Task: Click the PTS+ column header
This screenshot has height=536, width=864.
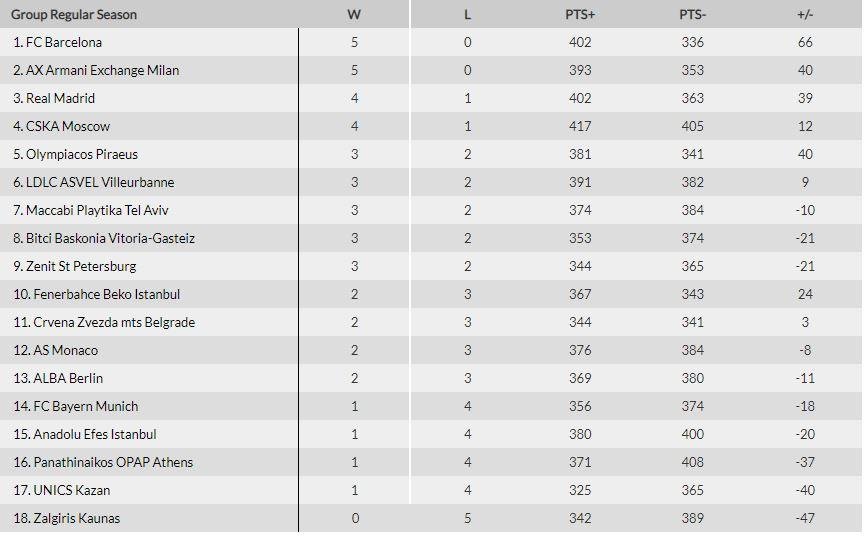Action: [580, 15]
